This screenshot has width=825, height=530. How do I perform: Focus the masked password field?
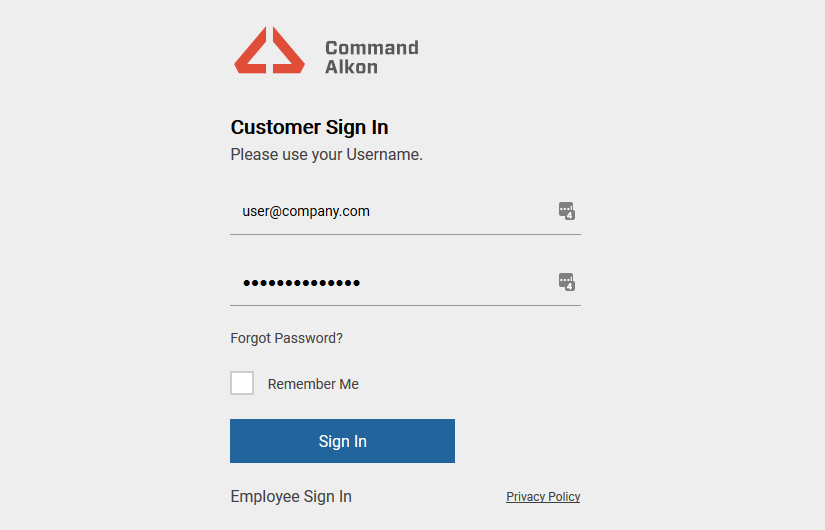tap(405, 283)
